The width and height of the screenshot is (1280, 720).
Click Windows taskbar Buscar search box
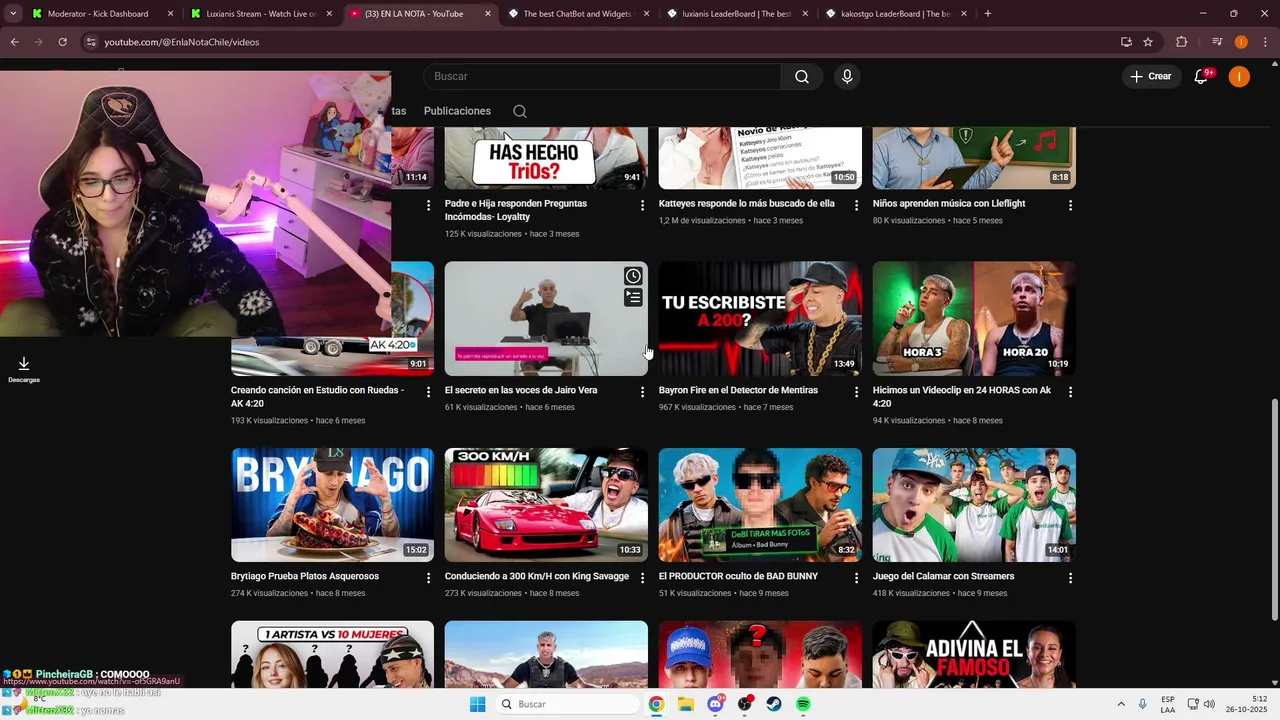pyautogui.click(x=568, y=704)
